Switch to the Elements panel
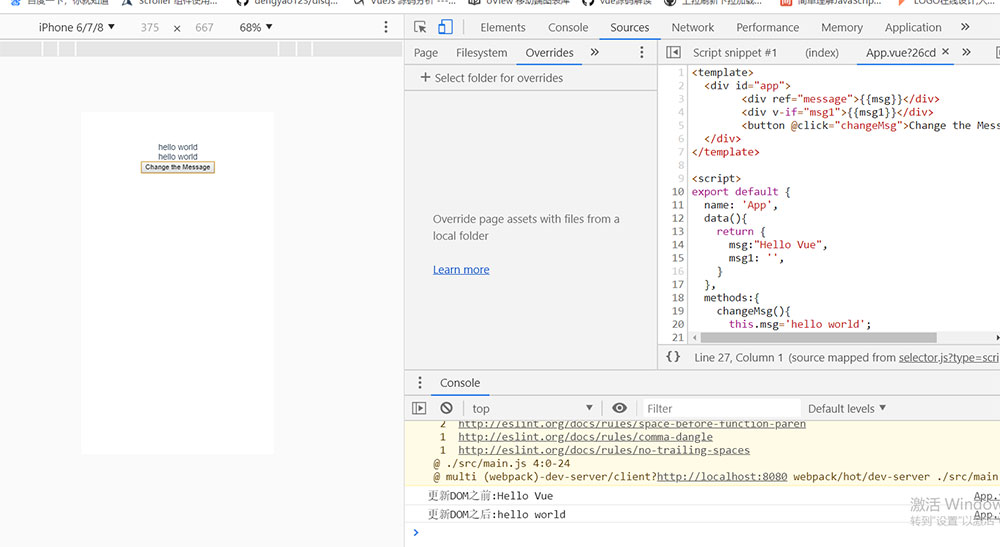Viewport: 1000px width, 547px height. click(x=503, y=27)
